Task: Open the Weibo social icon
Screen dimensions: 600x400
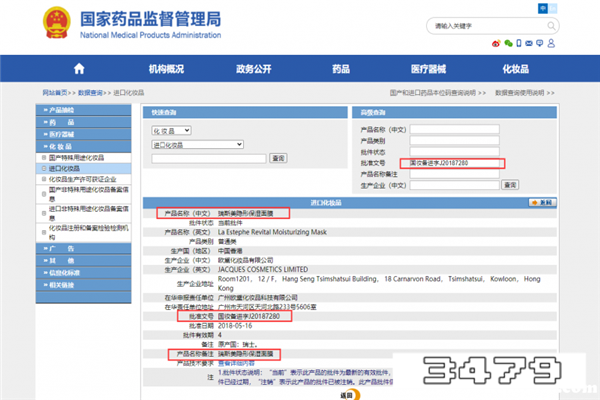Action: tap(494, 44)
